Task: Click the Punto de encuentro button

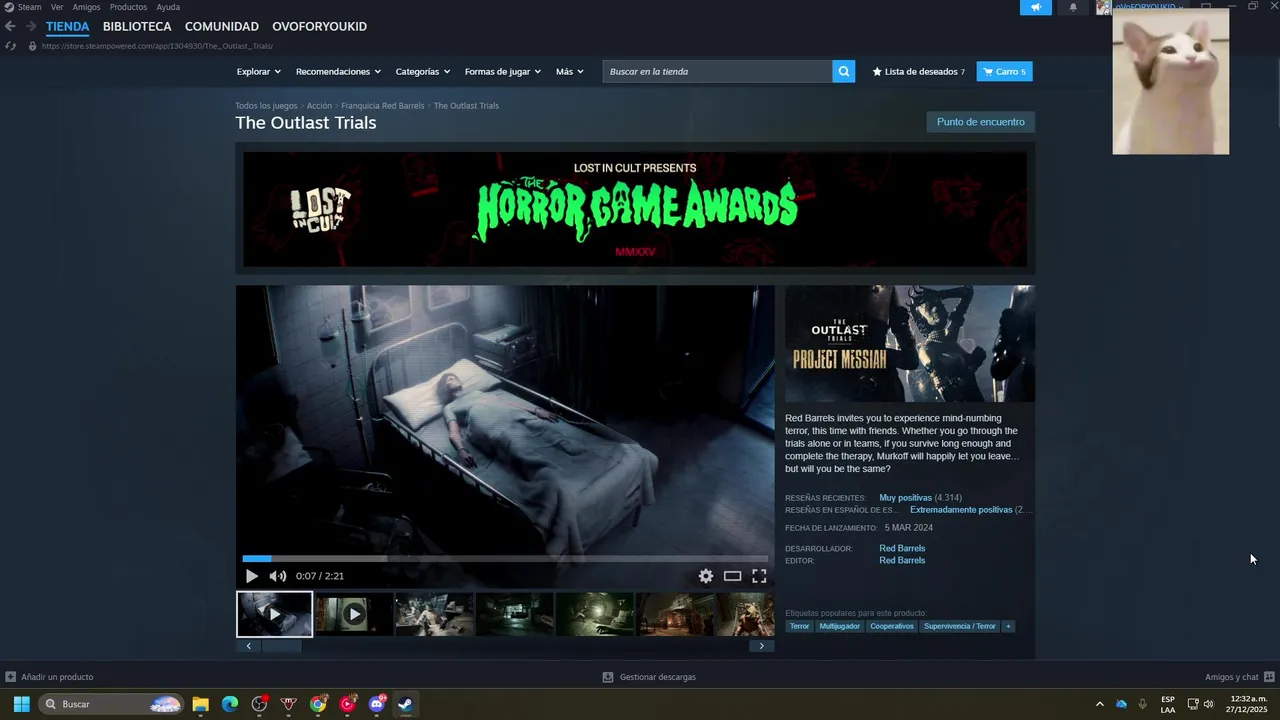Action: pos(980,122)
